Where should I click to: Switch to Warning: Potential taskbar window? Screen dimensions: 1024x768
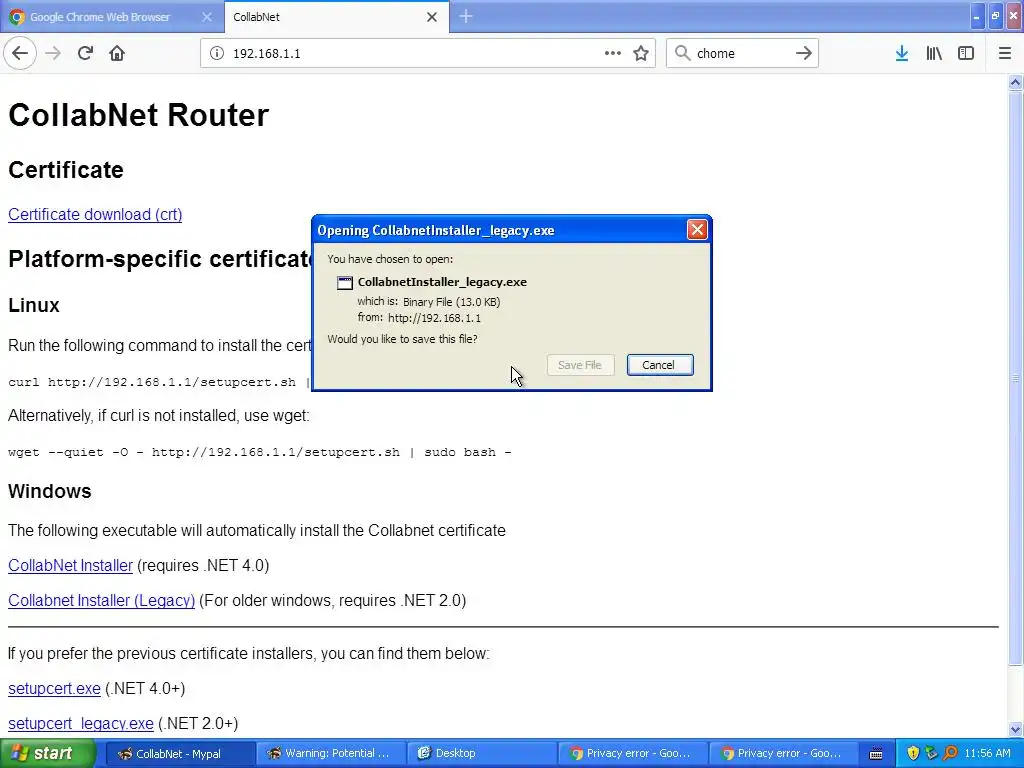pyautogui.click(x=330, y=754)
